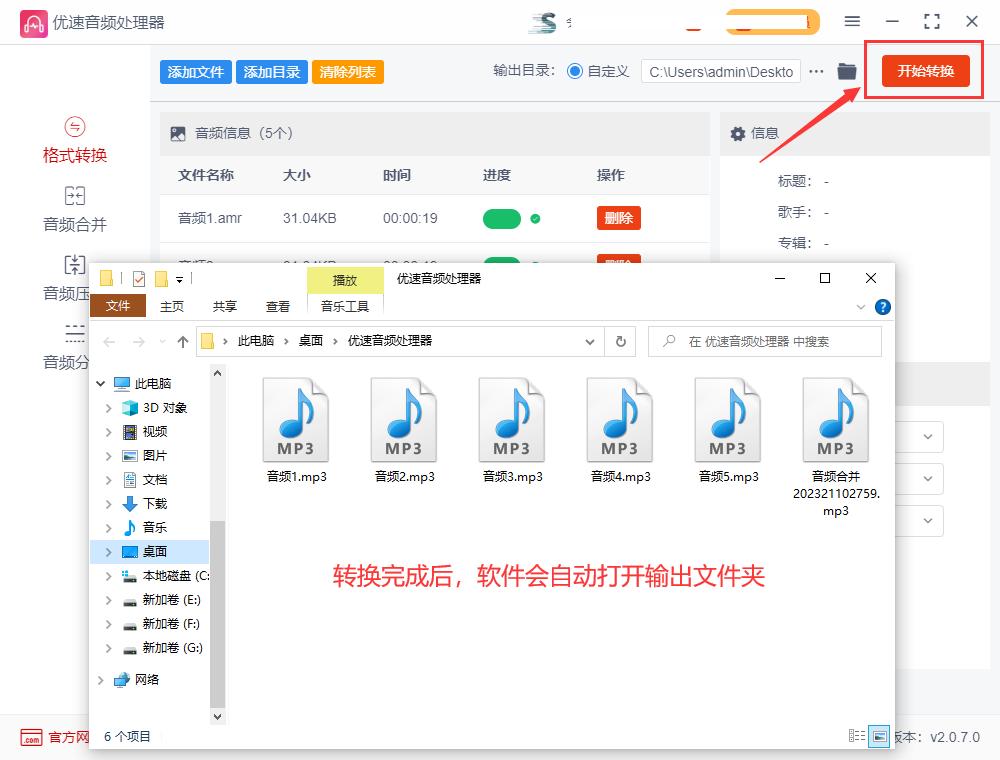Collapse the 此电脑 tree node

click(x=100, y=383)
